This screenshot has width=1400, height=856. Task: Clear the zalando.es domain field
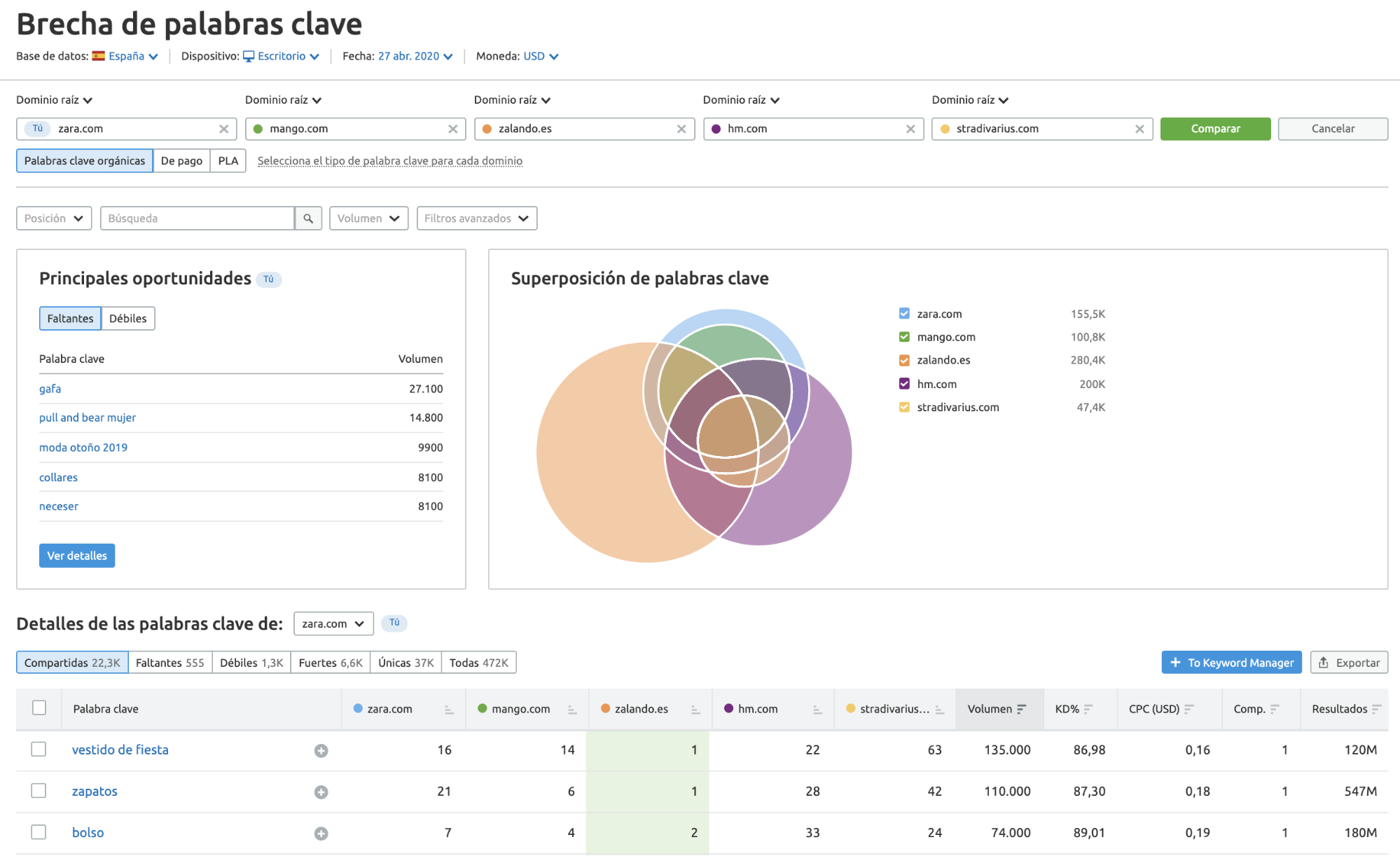coord(681,129)
